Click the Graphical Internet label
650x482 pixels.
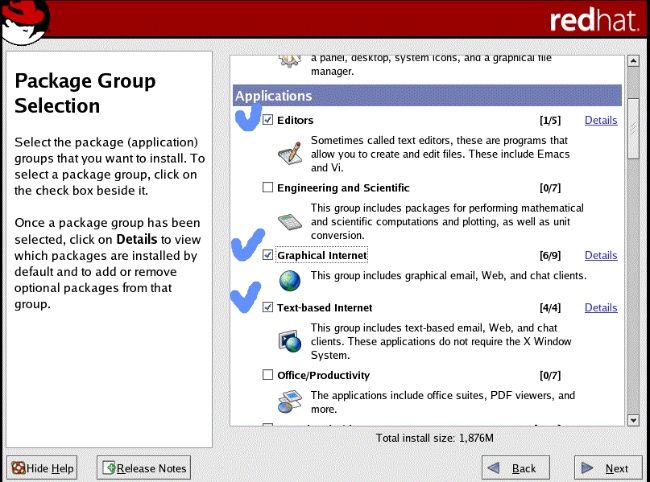[322, 255]
